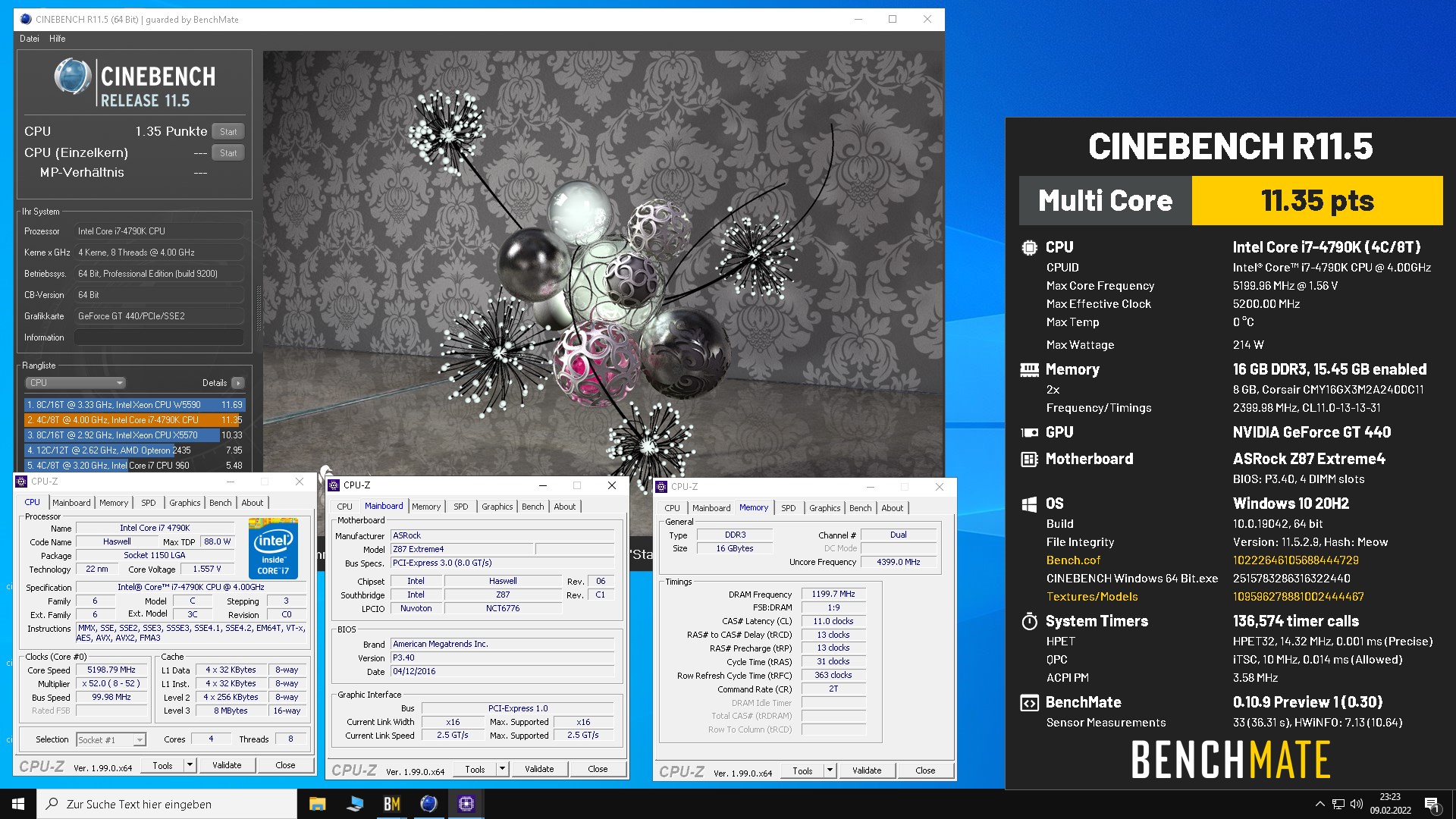The height and width of the screenshot is (819, 1456).
Task: Click Validate in the CPU-Z CPU window
Action: point(227,765)
